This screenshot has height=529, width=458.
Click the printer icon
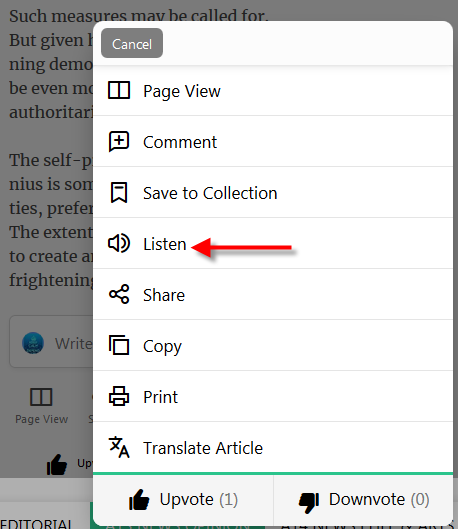coord(119,396)
